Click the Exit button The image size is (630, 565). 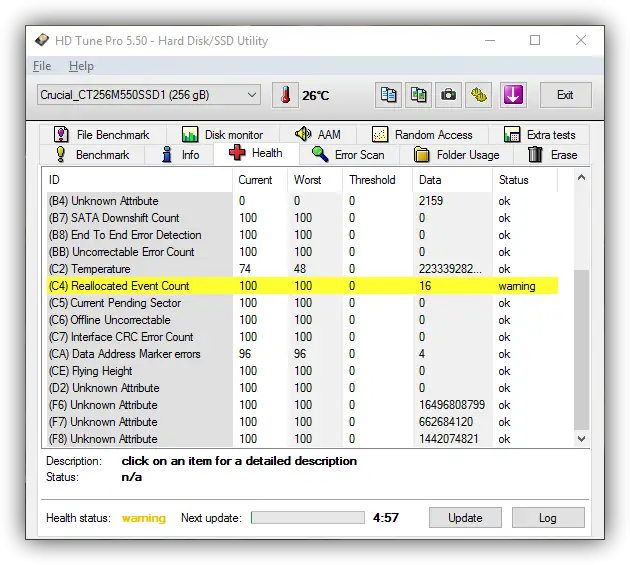[x=565, y=95]
